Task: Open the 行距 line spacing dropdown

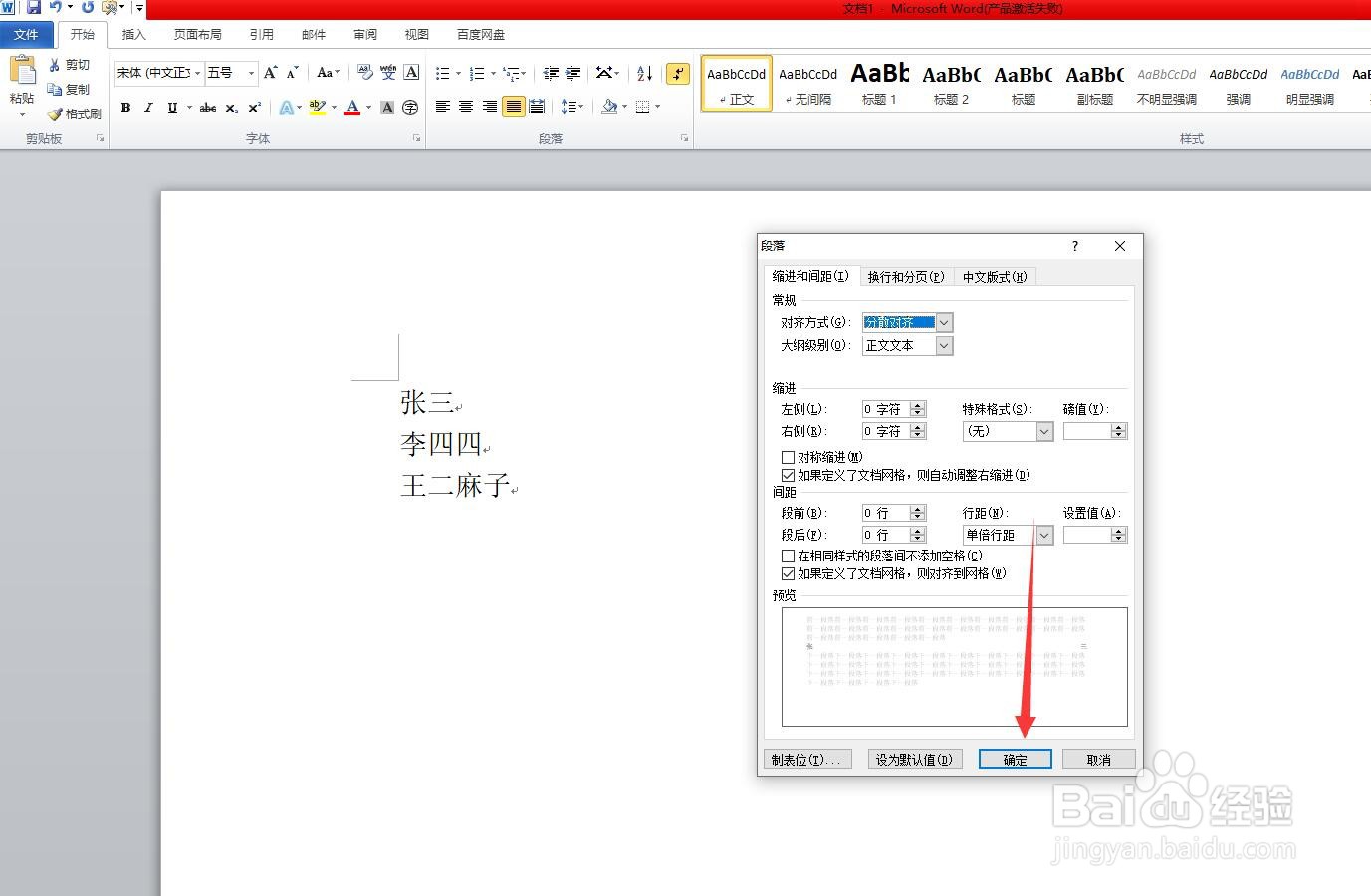Action: click(x=1043, y=535)
